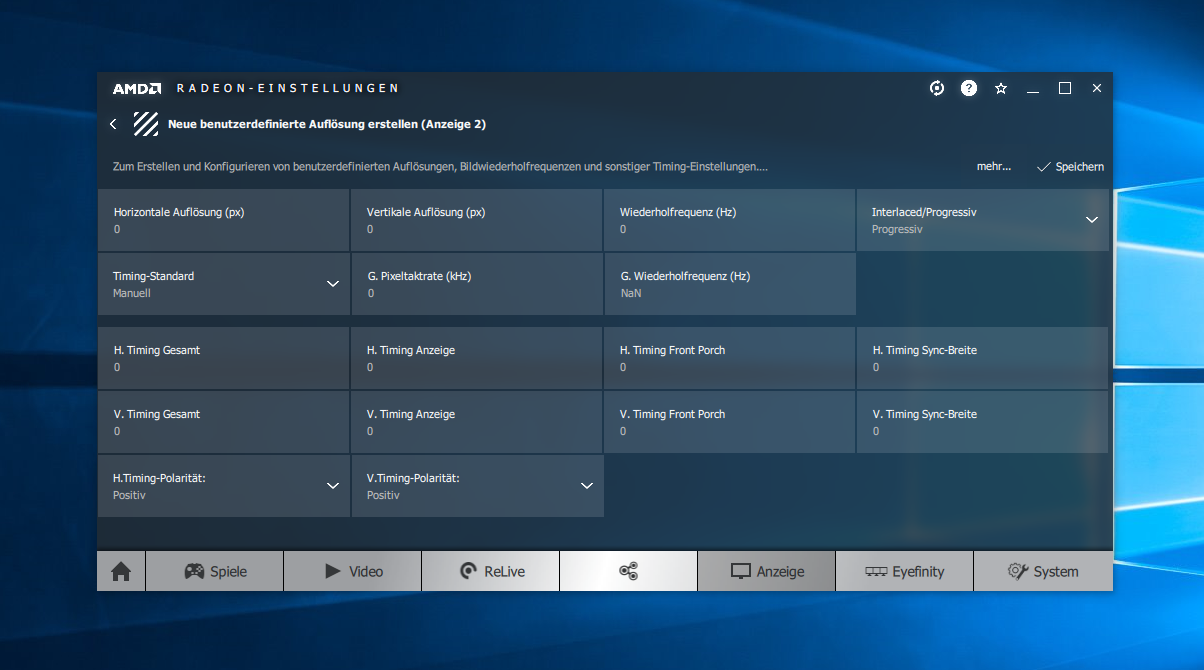Click the mehr... link
This screenshot has width=1204, height=670.
(x=994, y=167)
